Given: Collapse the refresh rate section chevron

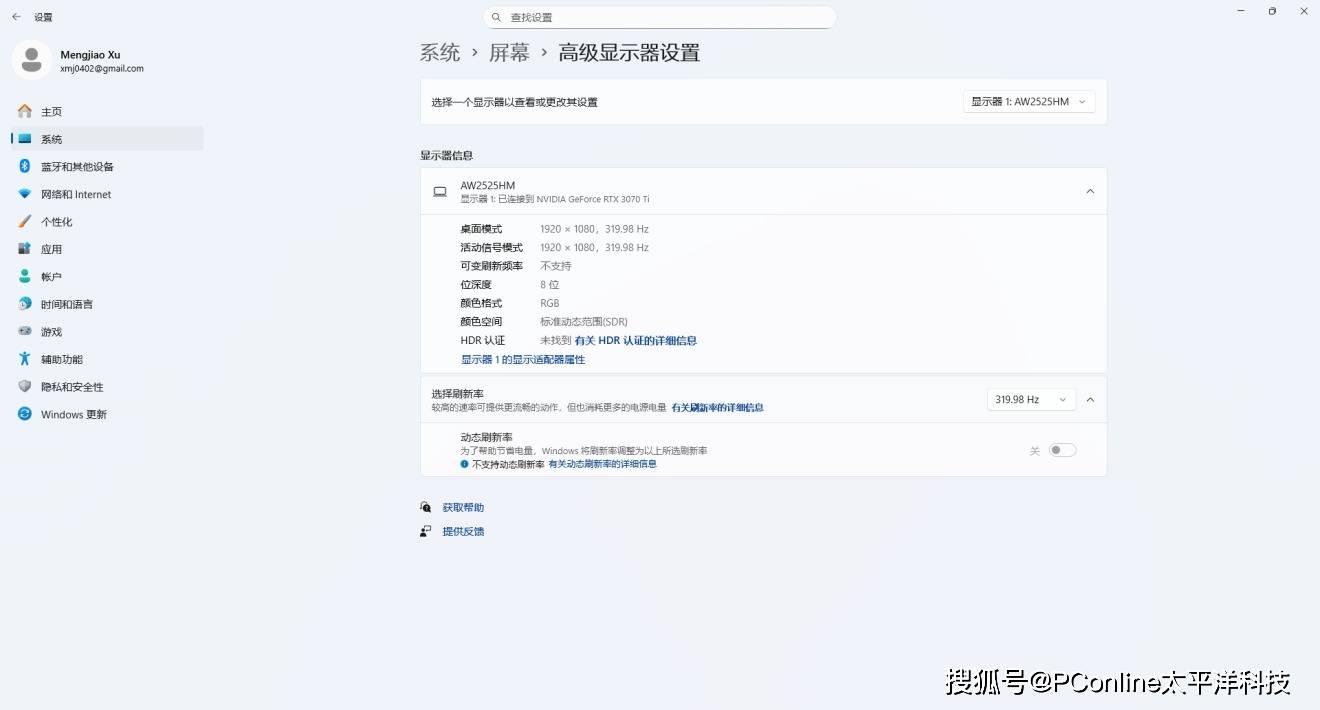Looking at the screenshot, I should 1090,399.
